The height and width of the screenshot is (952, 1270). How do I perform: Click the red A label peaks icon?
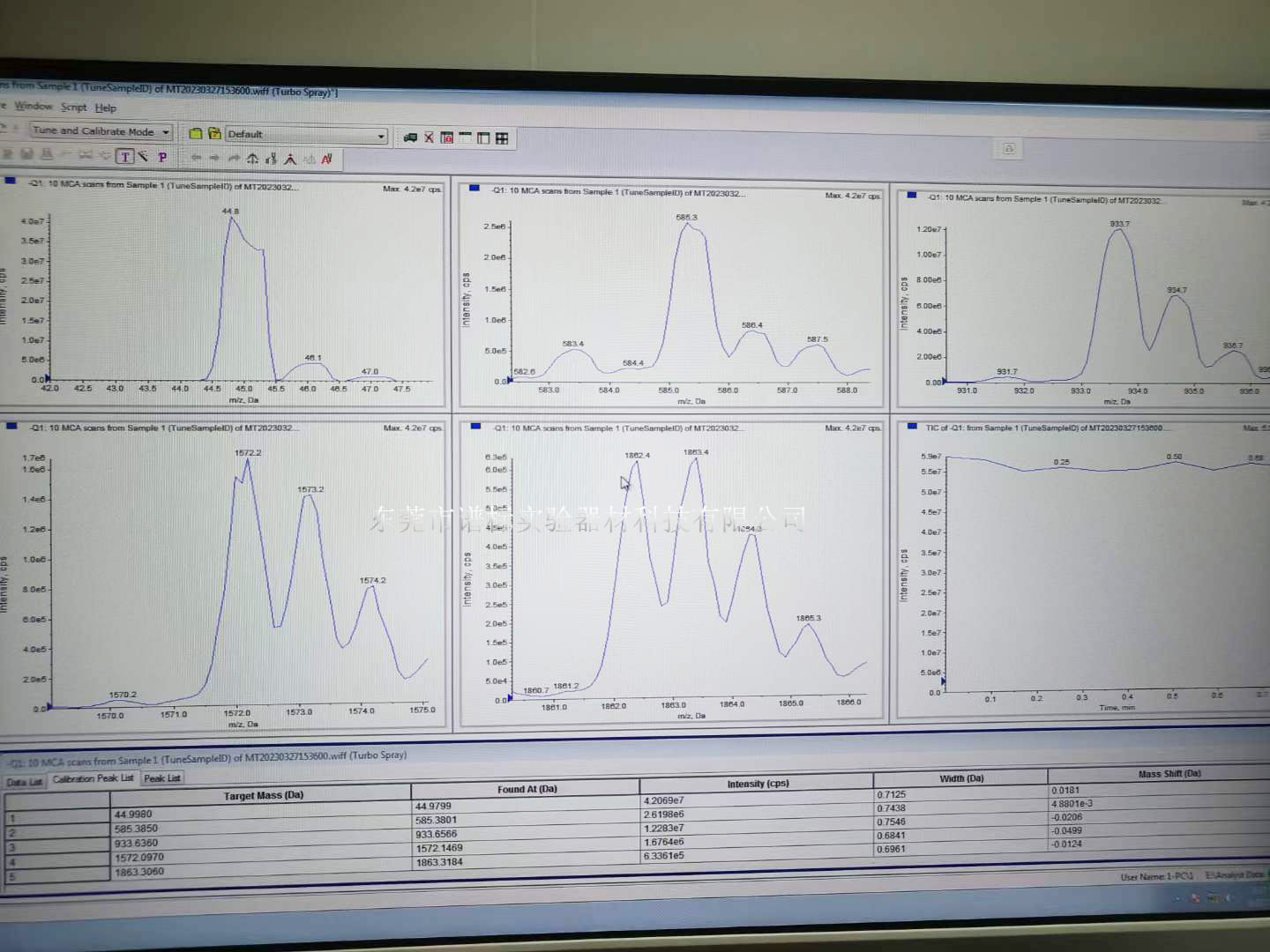pos(327,160)
